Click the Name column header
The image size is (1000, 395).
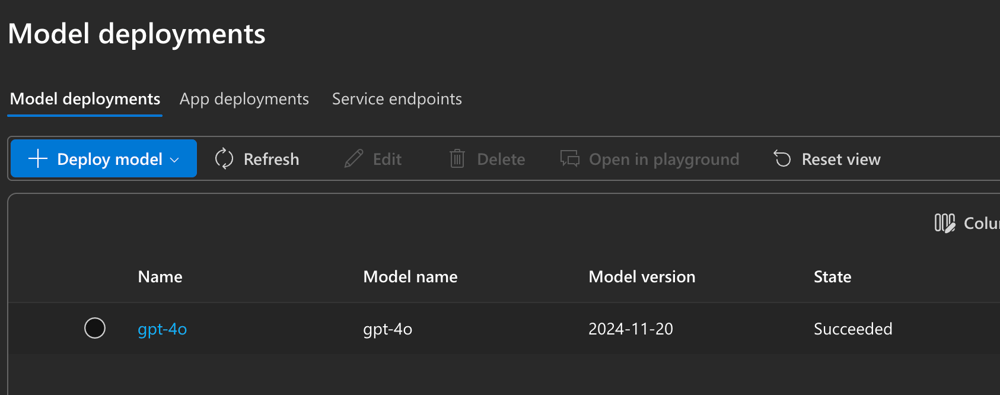[160, 276]
